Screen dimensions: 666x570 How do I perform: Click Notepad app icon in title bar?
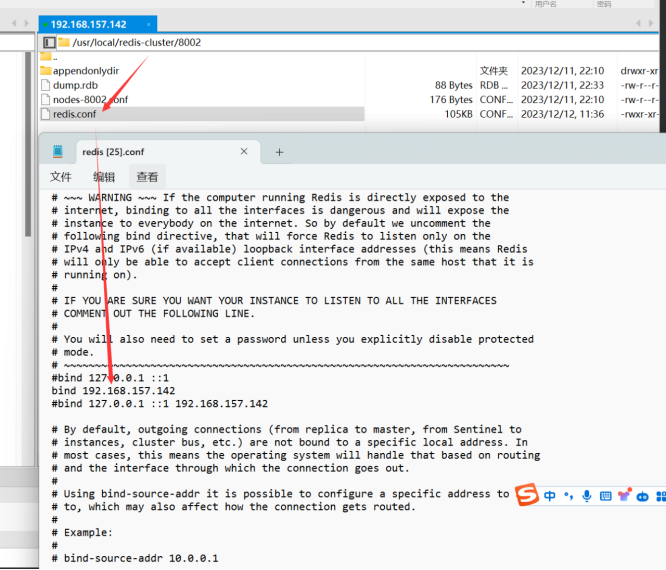[x=58, y=151]
